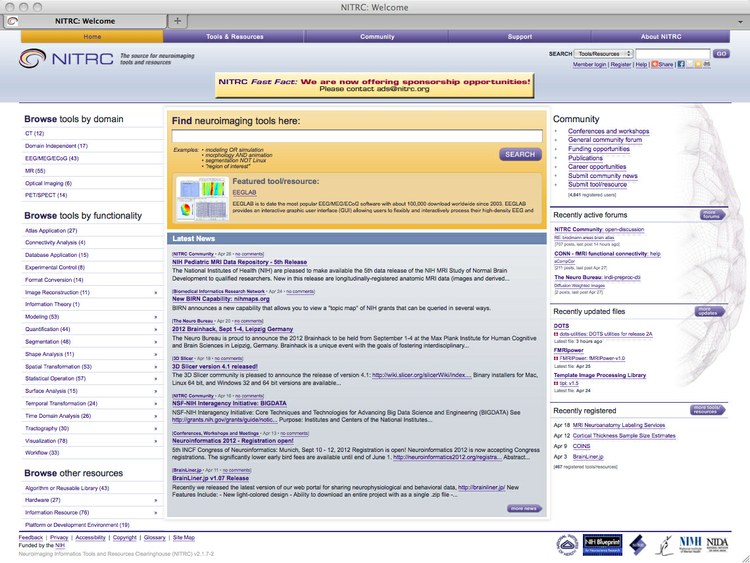Click the figure silhouette logo in footer
The width and height of the screenshot is (750, 563).
664,545
